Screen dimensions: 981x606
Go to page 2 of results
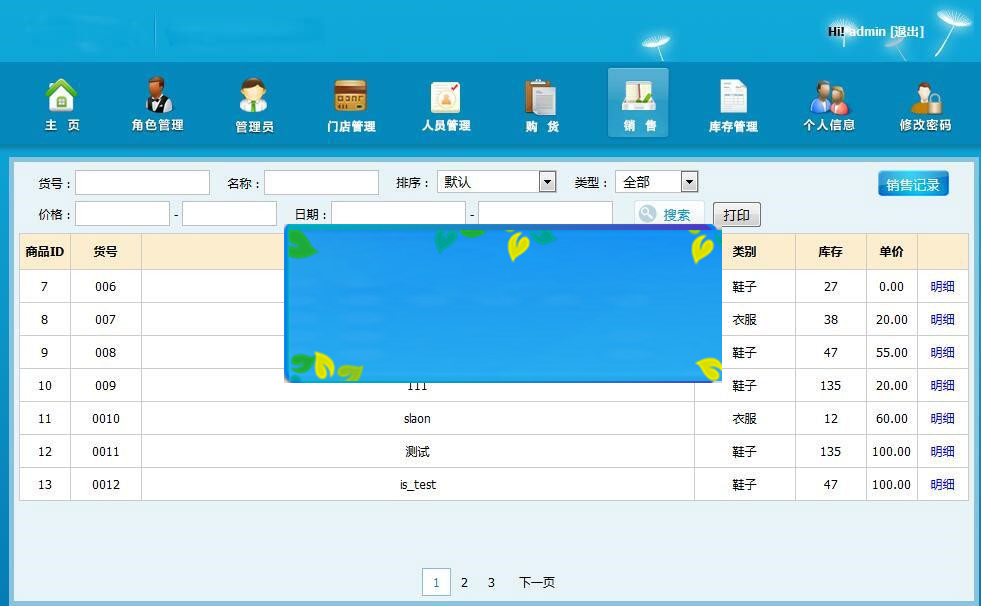[463, 582]
